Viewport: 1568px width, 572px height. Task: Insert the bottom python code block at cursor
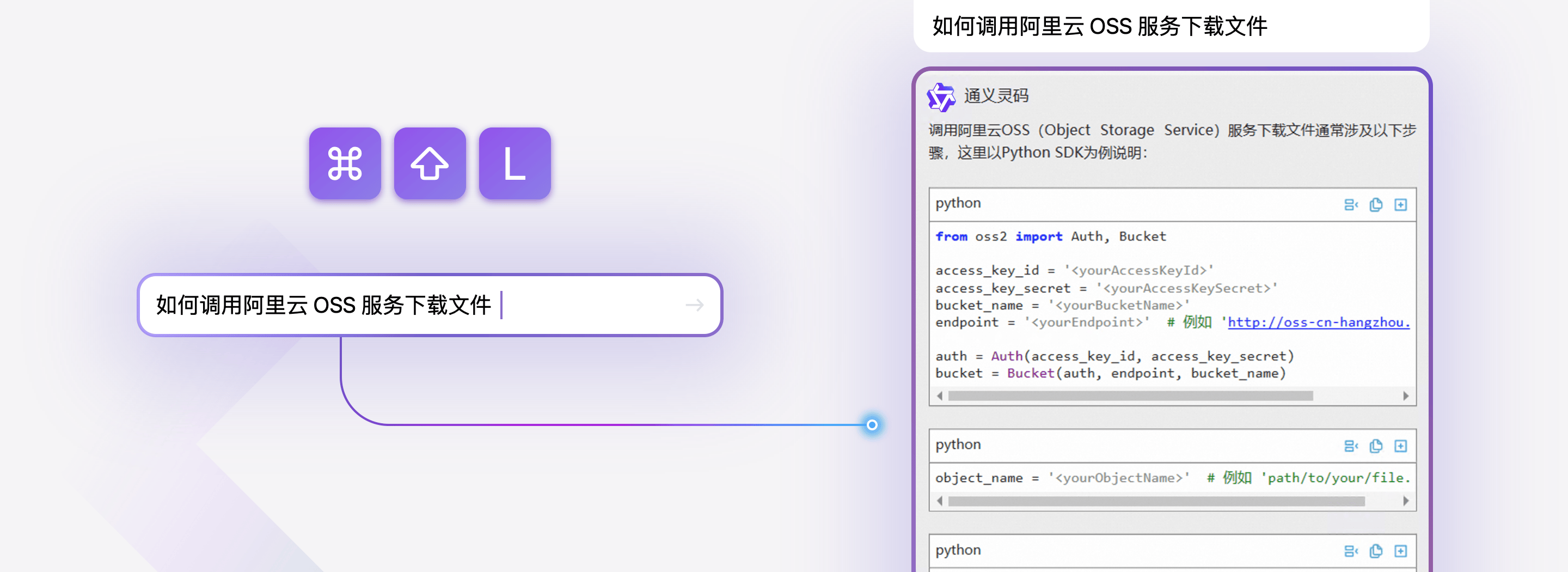pyautogui.click(x=1351, y=551)
